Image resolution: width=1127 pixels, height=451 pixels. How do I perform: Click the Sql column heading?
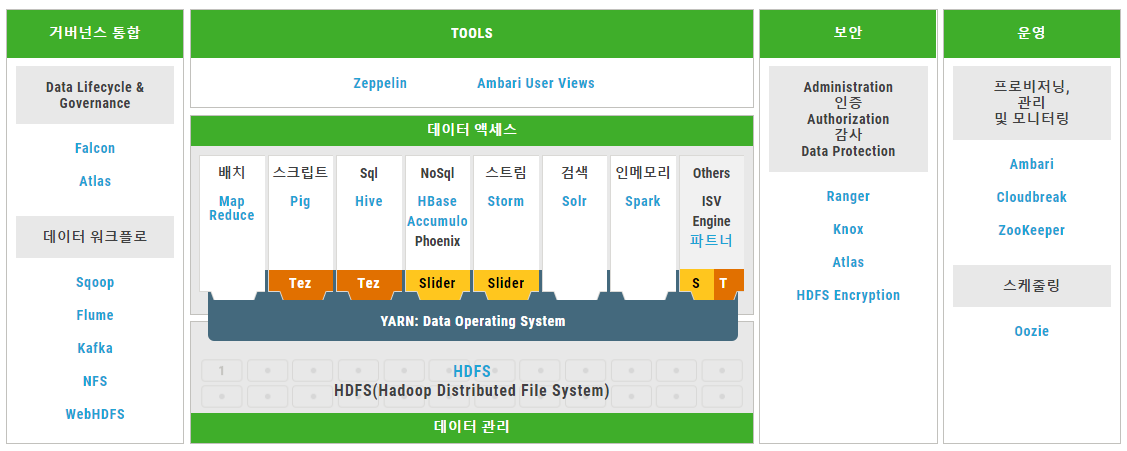(x=369, y=173)
